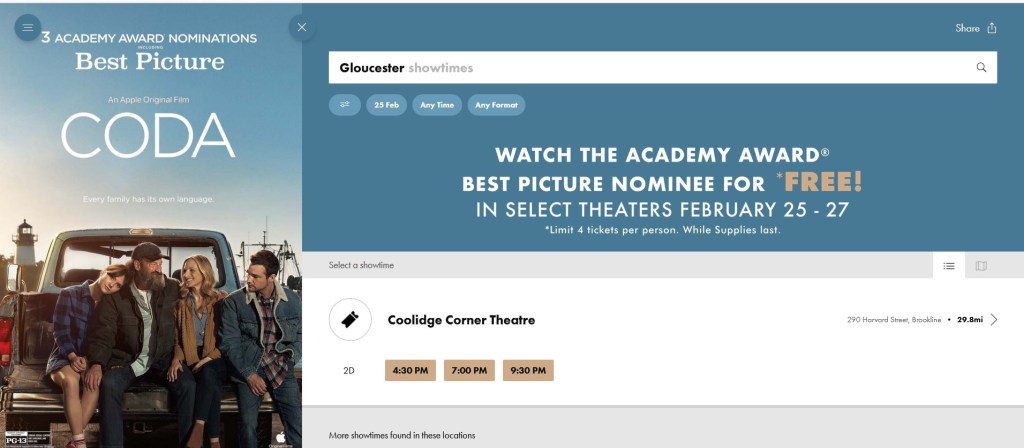Click the 290 Harvard Street address
The height and width of the screenshot is (448, 1024).
[x=893, y=320]
